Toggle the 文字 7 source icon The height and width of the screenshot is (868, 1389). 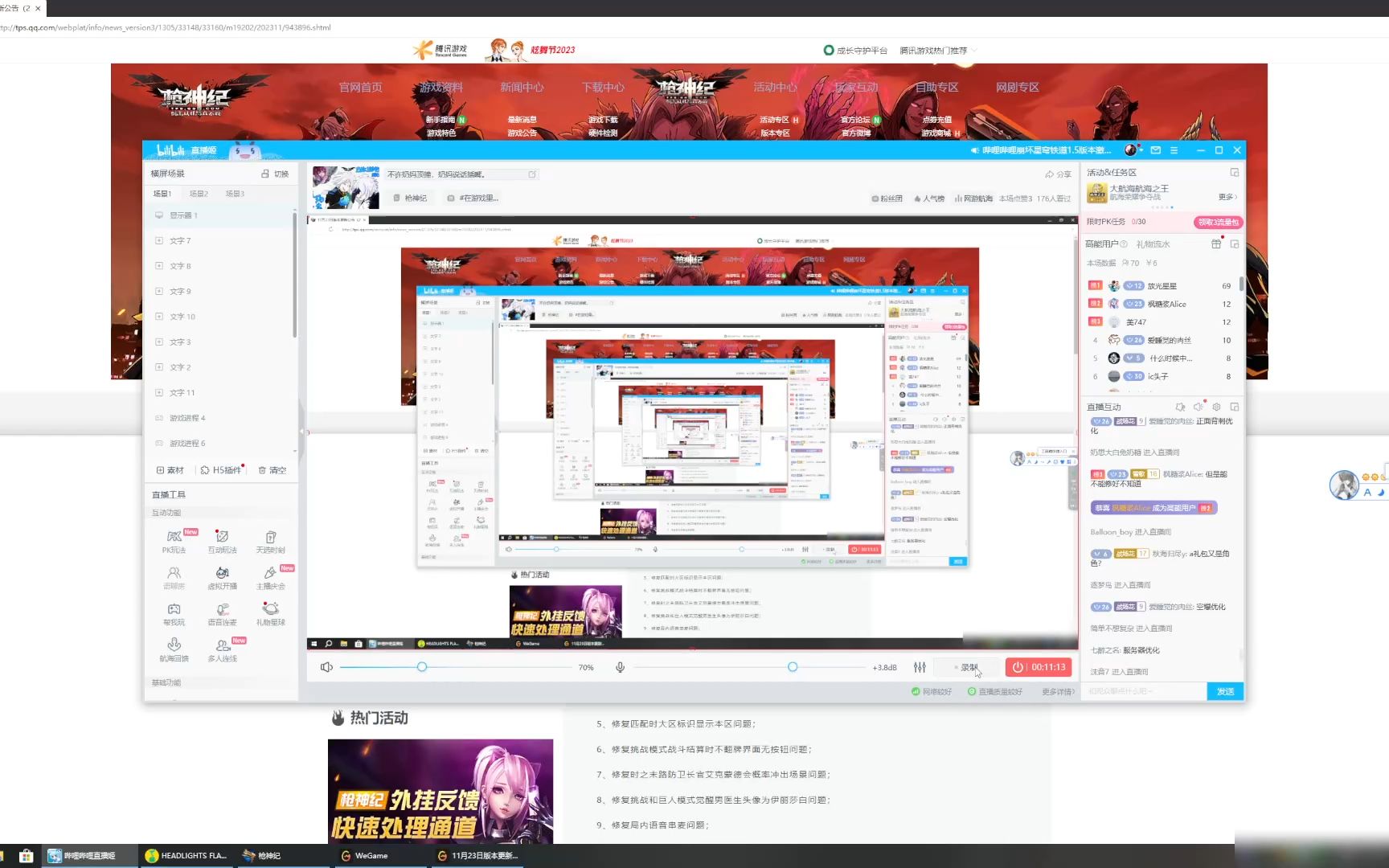click(x=159, y=240)
